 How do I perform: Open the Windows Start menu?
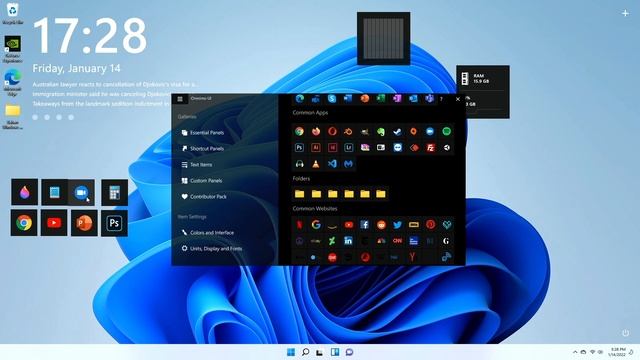[x=291, y=352]
